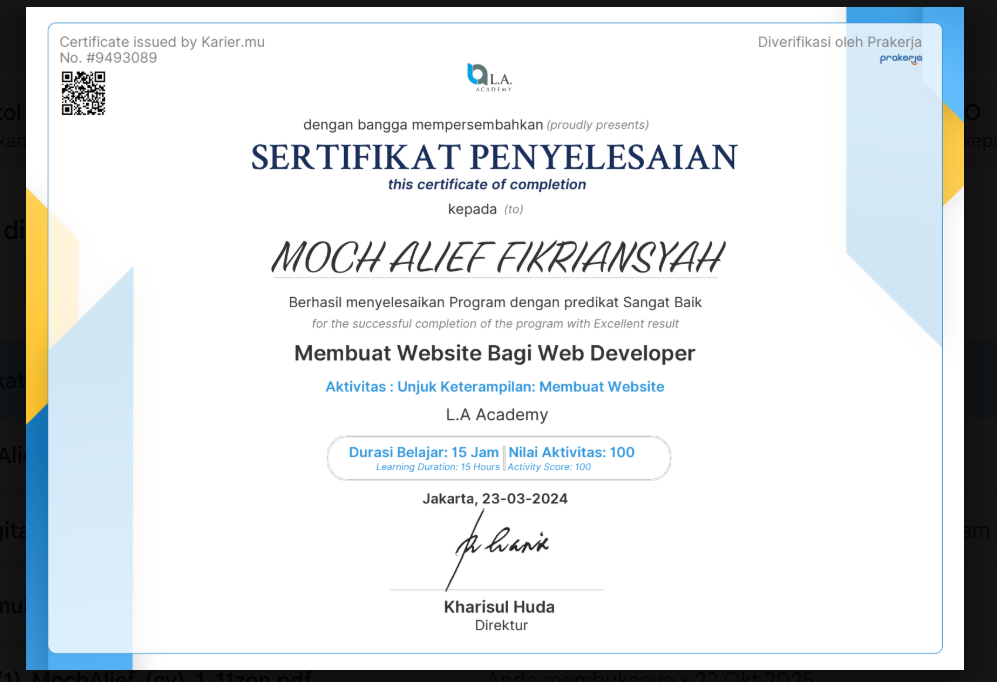Click 'Learning Duration: 15 Hours' caption
Viewport: 997px width, 682px height.
(437, 467)
